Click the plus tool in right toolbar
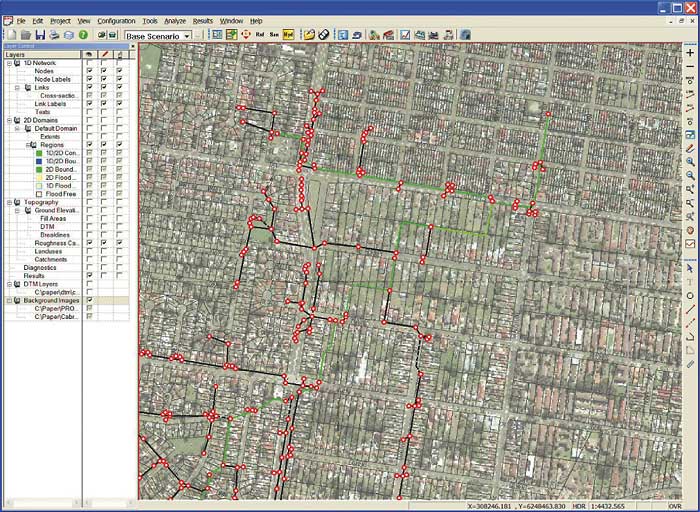The height and width of the screenshot is (512, 700). [690, 53]
